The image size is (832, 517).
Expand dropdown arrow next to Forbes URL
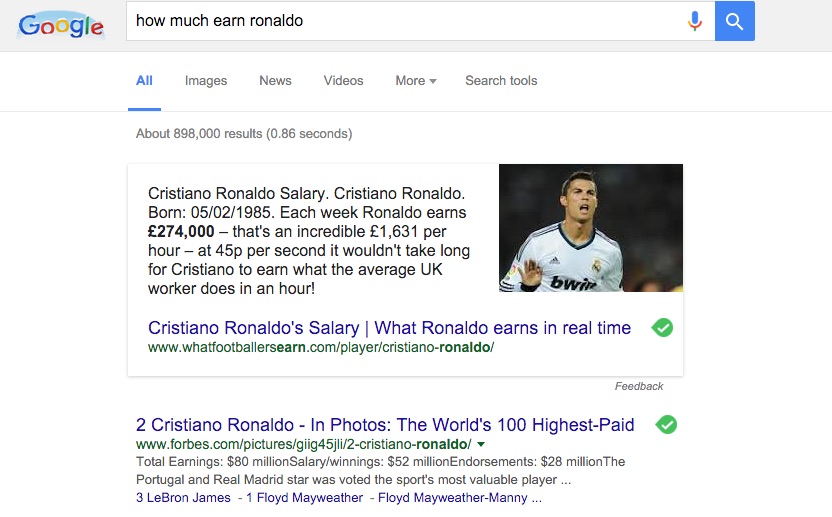481,444
